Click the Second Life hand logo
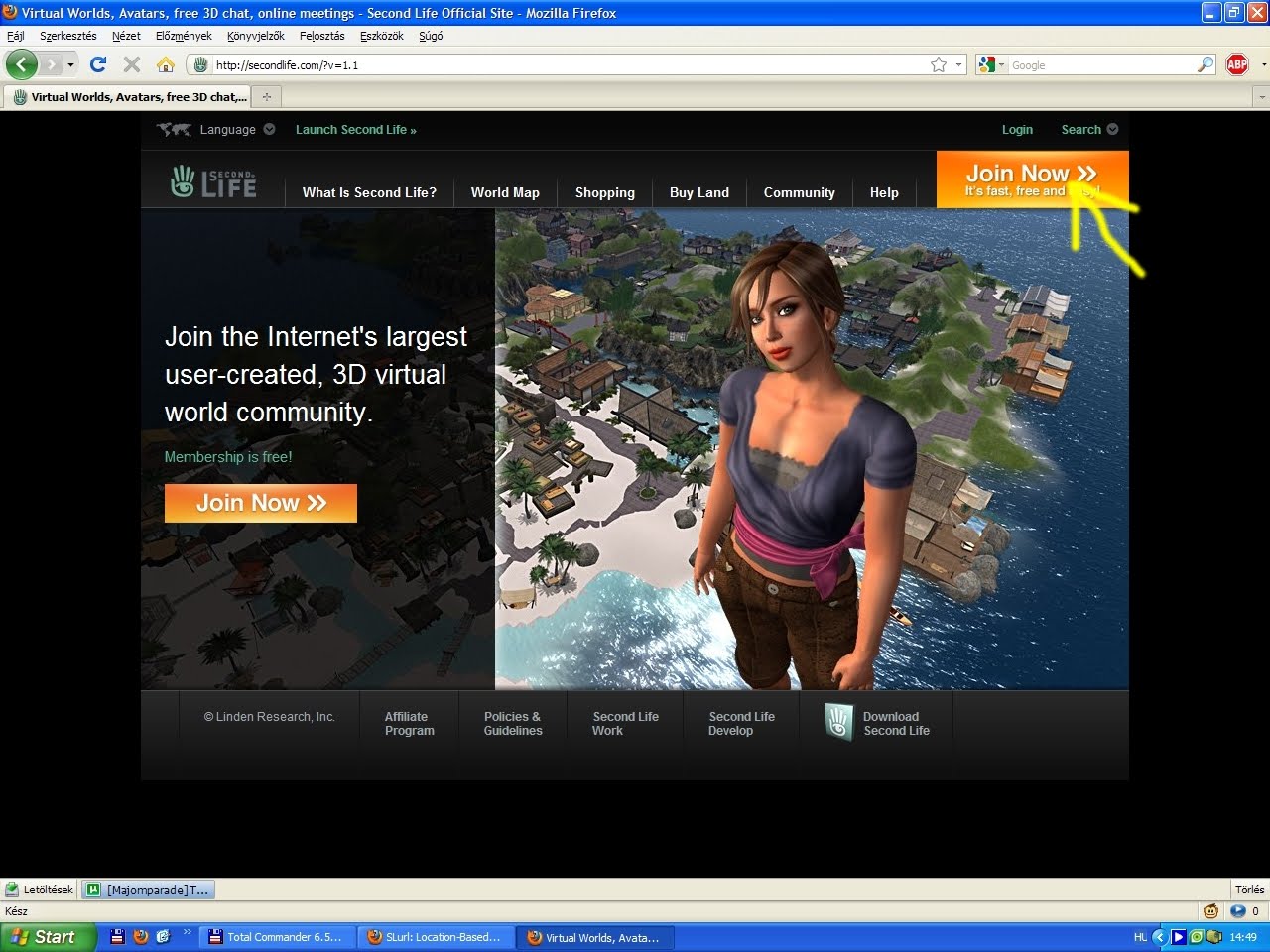The image size is (1270, 952). [x=213, y=181]
